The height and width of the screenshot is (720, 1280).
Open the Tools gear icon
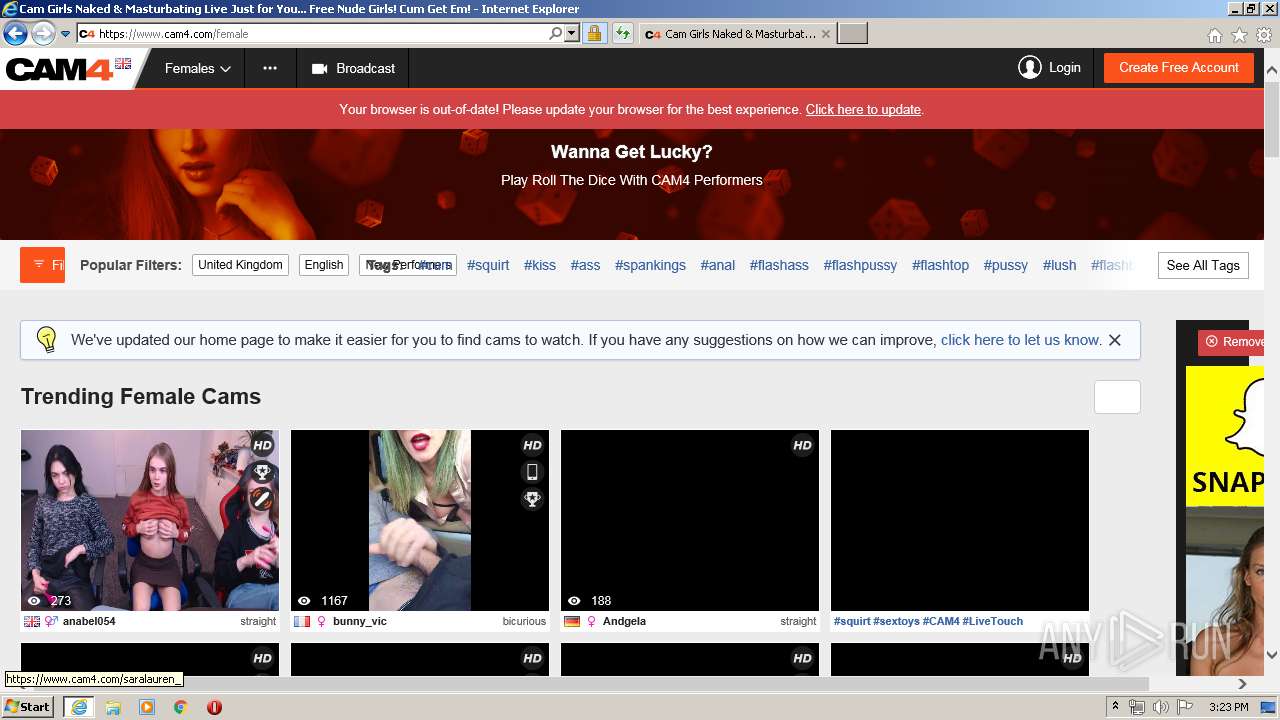(1264, 35)
